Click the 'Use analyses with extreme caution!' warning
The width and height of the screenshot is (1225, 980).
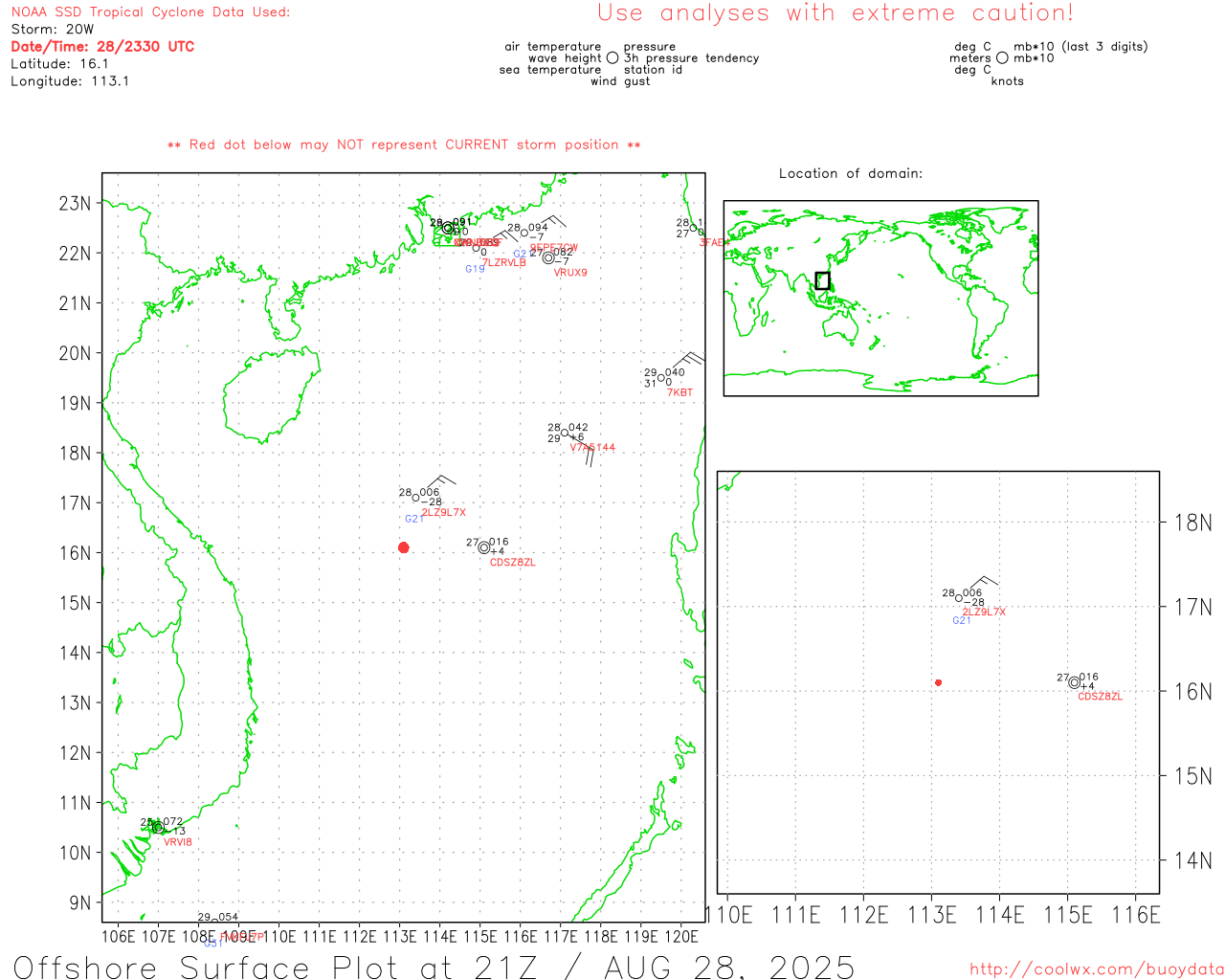[x=835, y=13]
